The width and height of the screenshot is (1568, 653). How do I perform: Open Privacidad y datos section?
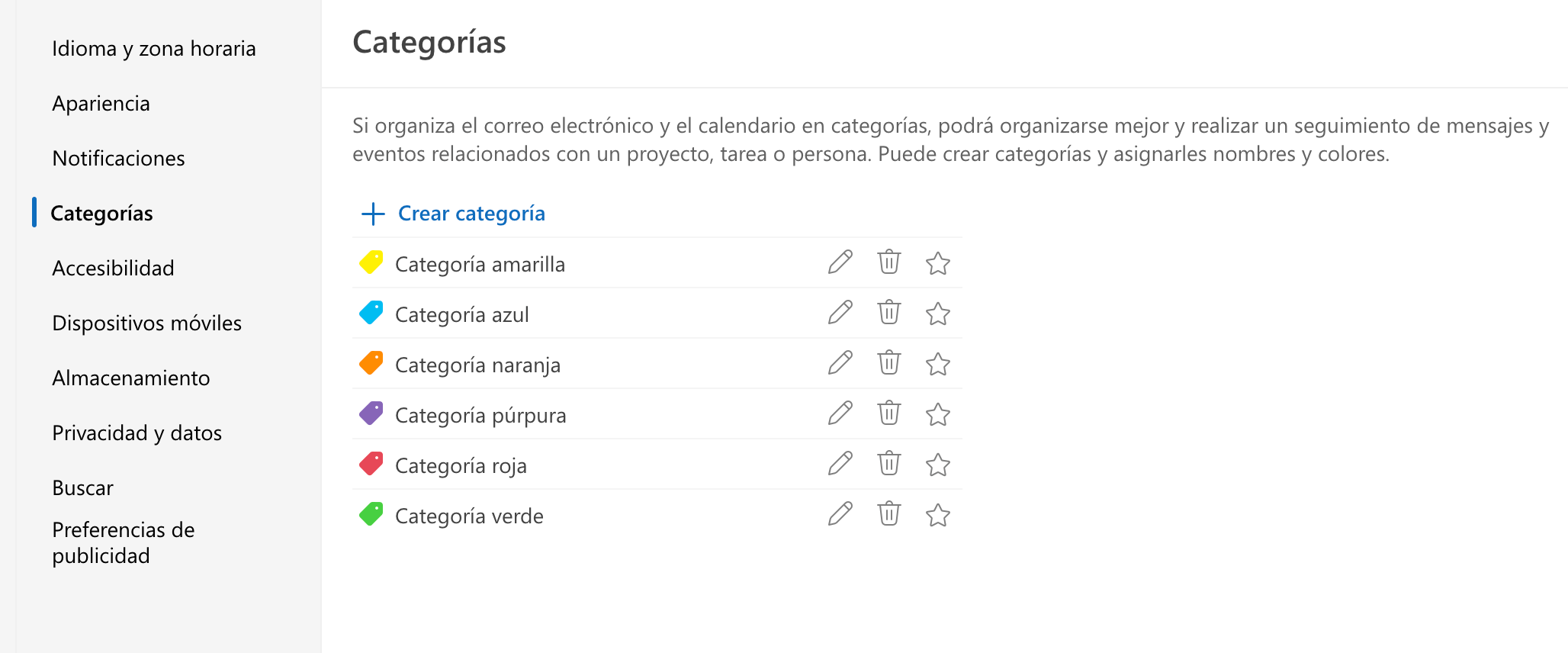tap(137, 433)
